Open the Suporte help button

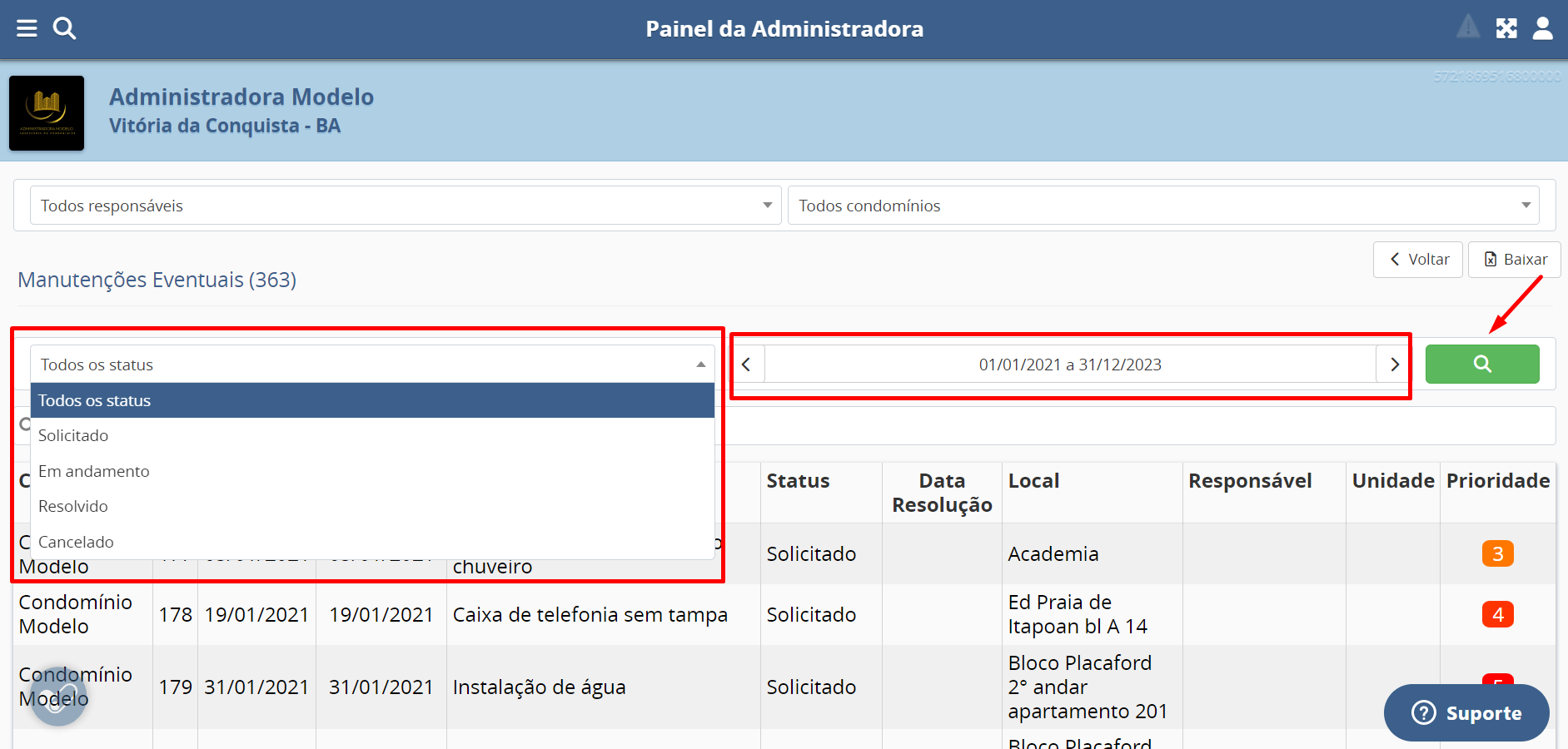pos(1466,713)
